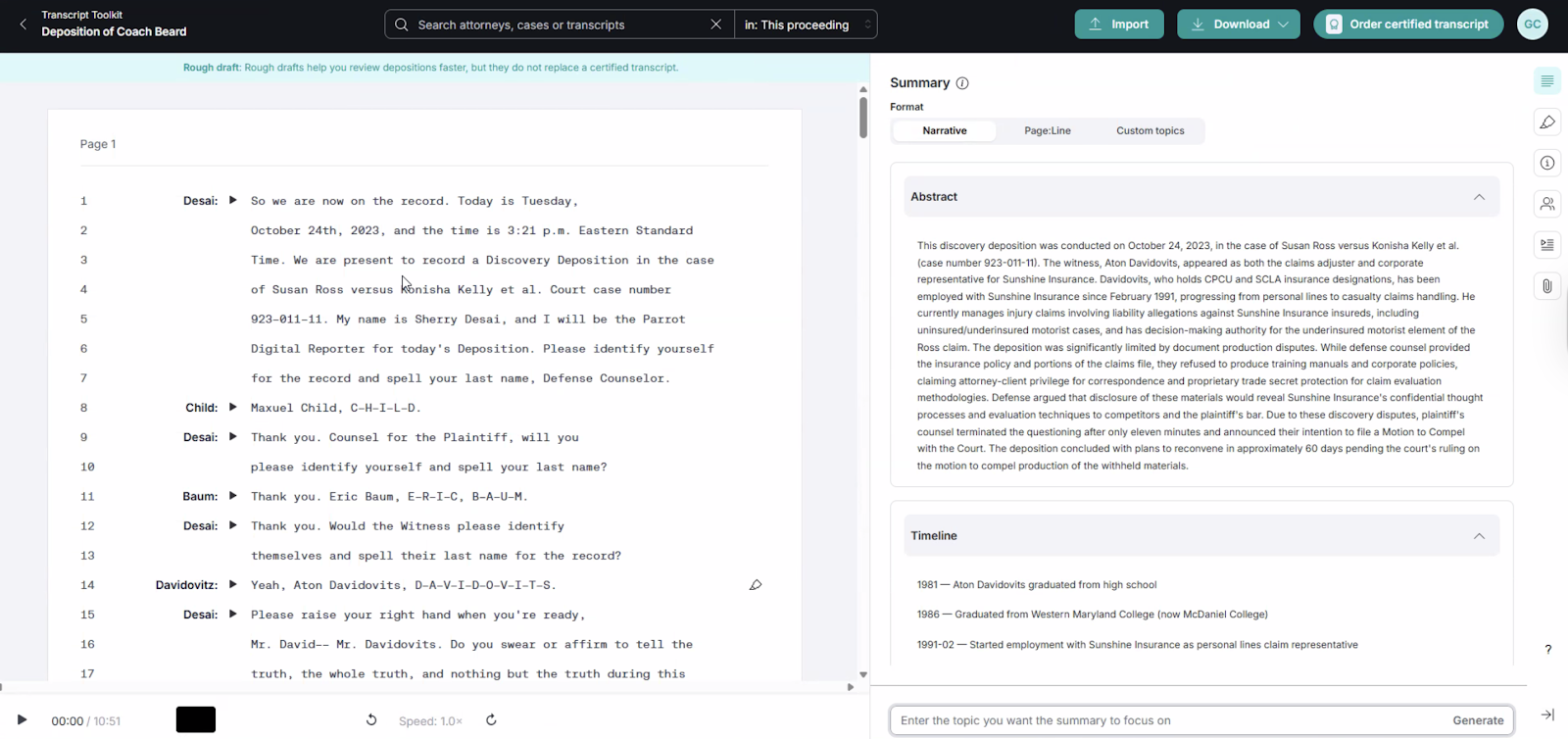Image resolution: width=1568 pixels, height=739 pixels.
Task: Click the info icon next to Summary
Action: 962,83
